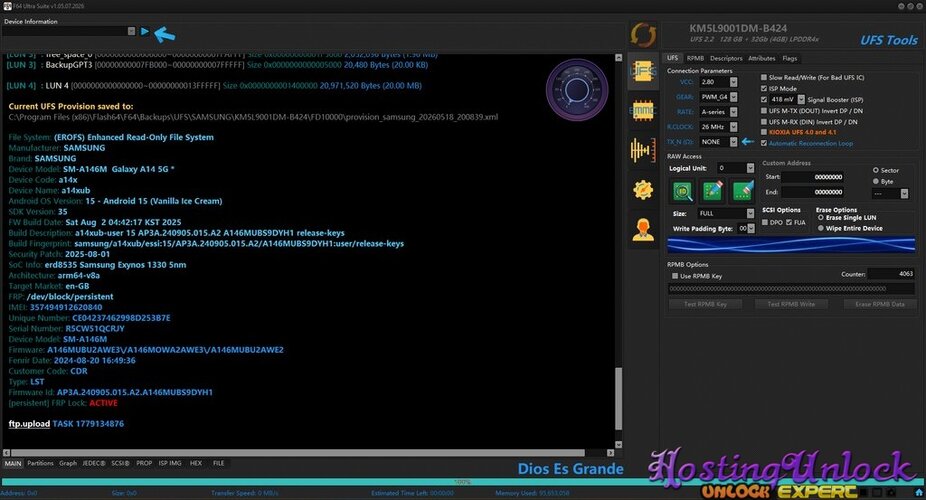Open the Write Padding Byte dropdown
The height and width of the screenshot is (500, 926).
751,229
